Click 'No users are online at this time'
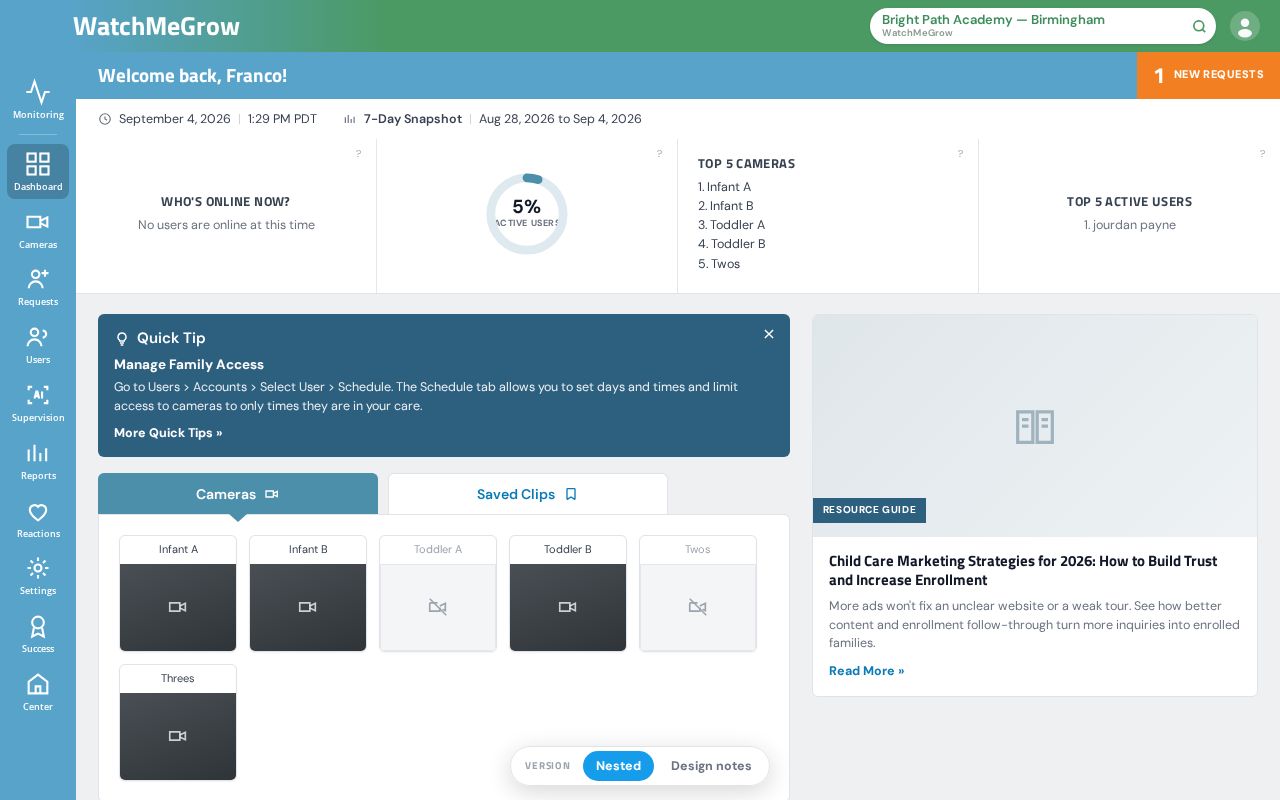 (226, 225)
